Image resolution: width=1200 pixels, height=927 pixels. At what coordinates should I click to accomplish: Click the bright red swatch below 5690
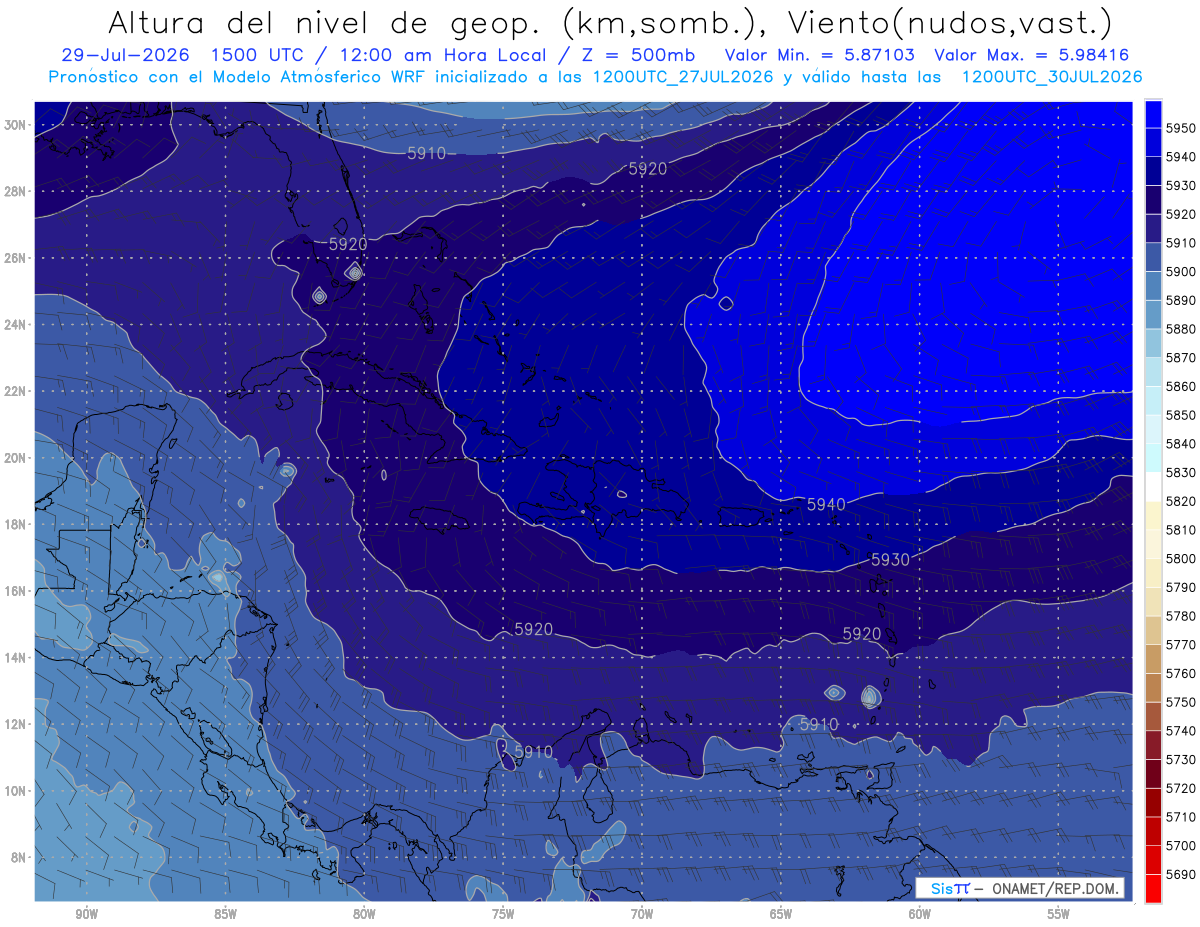point(1153,888)
